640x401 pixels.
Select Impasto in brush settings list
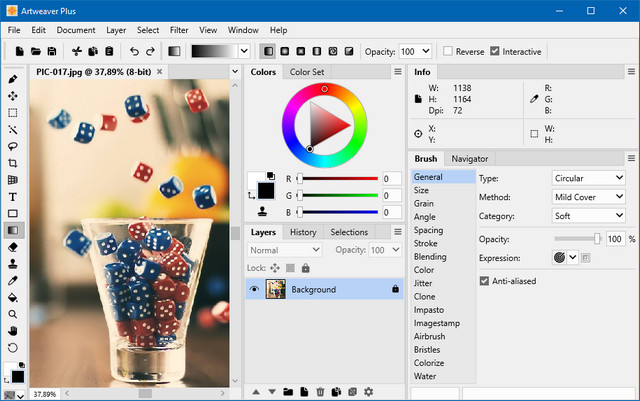427,309
